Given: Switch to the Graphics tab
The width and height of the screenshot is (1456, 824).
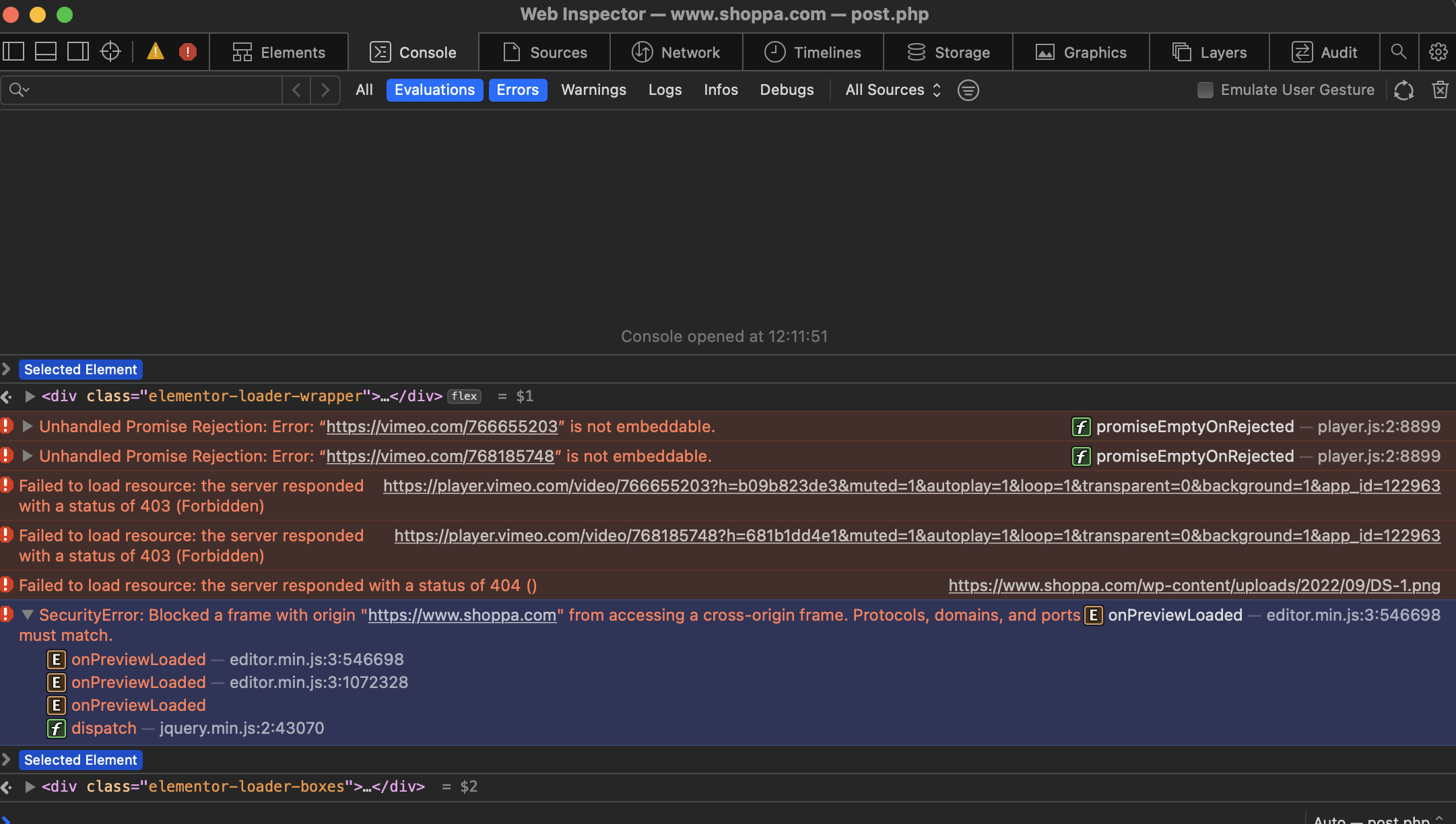Looking at the screenshot, I should point(1081,52).
